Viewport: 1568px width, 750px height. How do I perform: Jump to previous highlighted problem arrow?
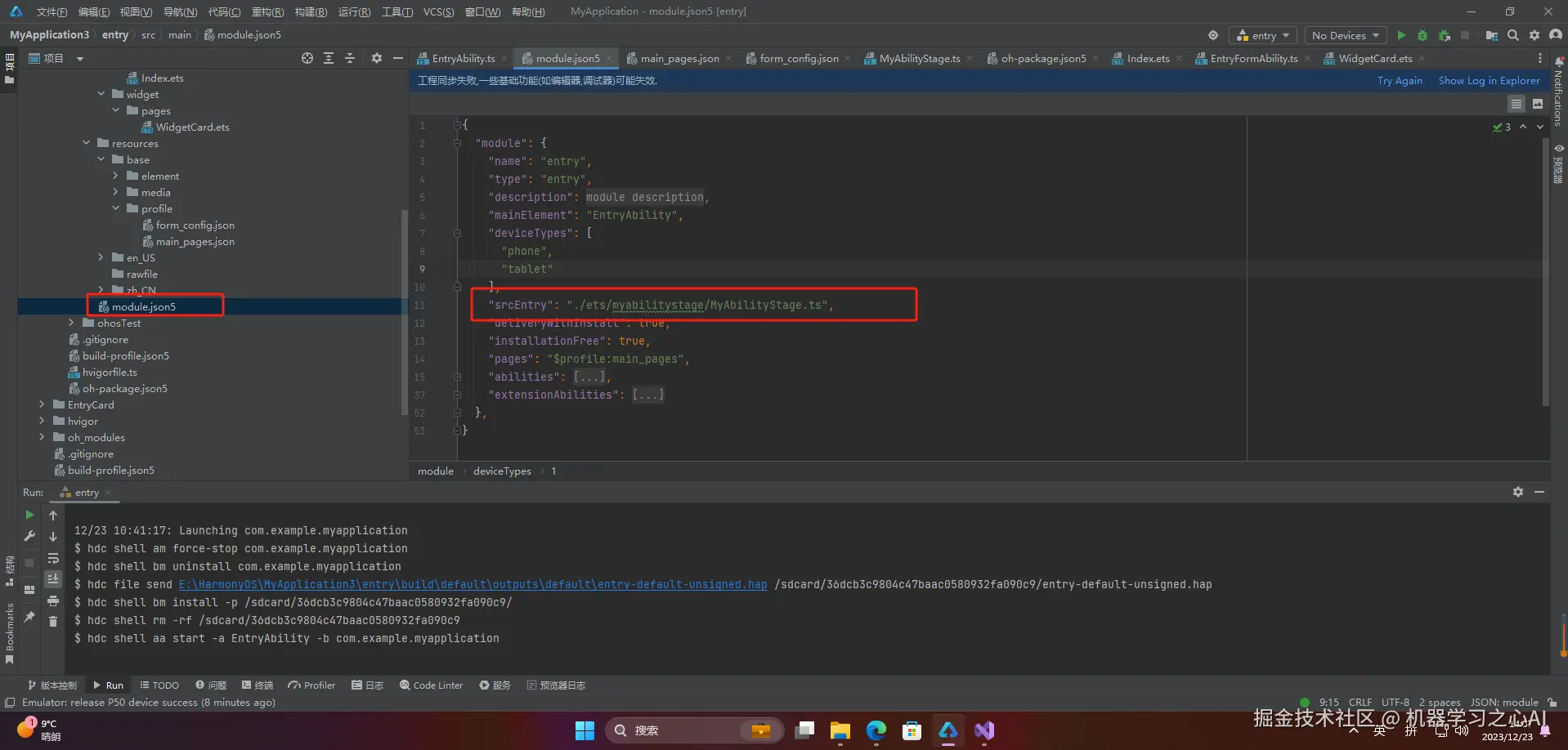click(x=1523, y=127)
